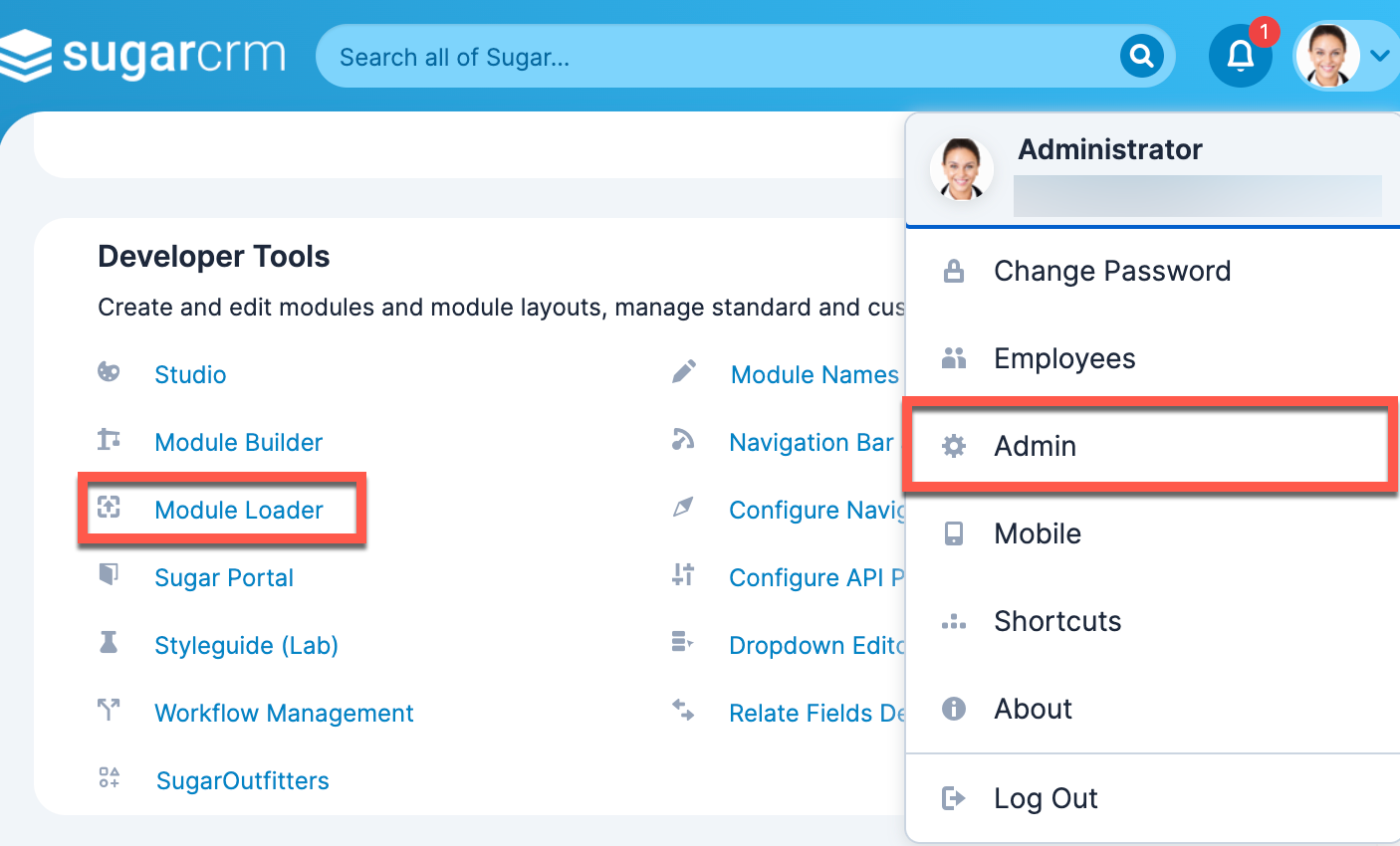Click the Navigation Bar icon
The image size is (1400, 846).
click(x=683, y=439)
